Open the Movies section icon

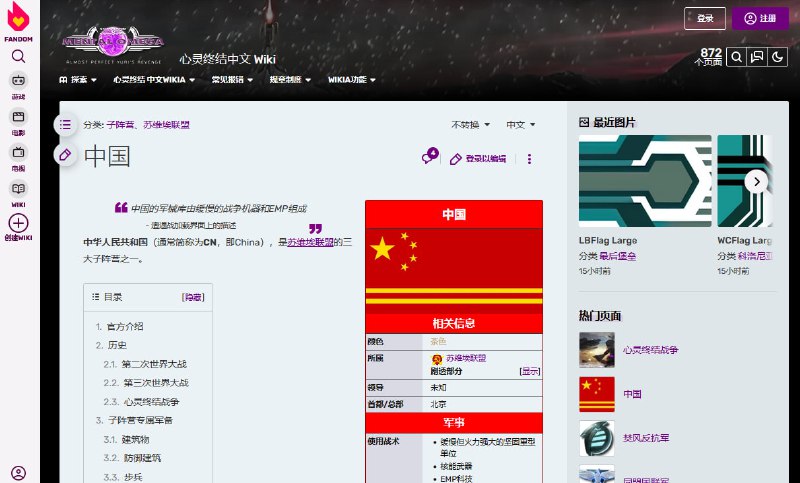(x=18, y=117)
